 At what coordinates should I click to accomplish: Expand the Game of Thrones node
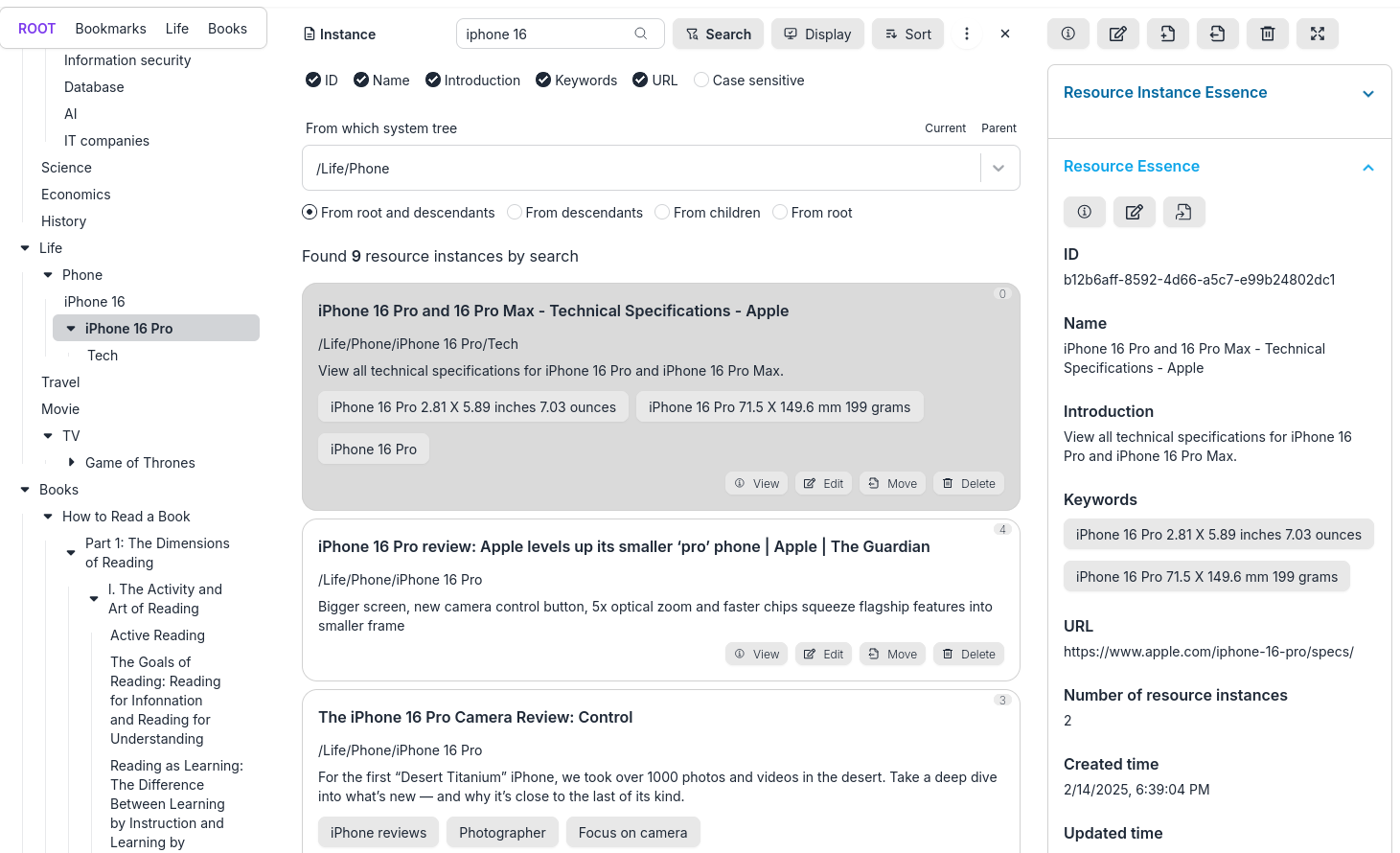[71, 462]
